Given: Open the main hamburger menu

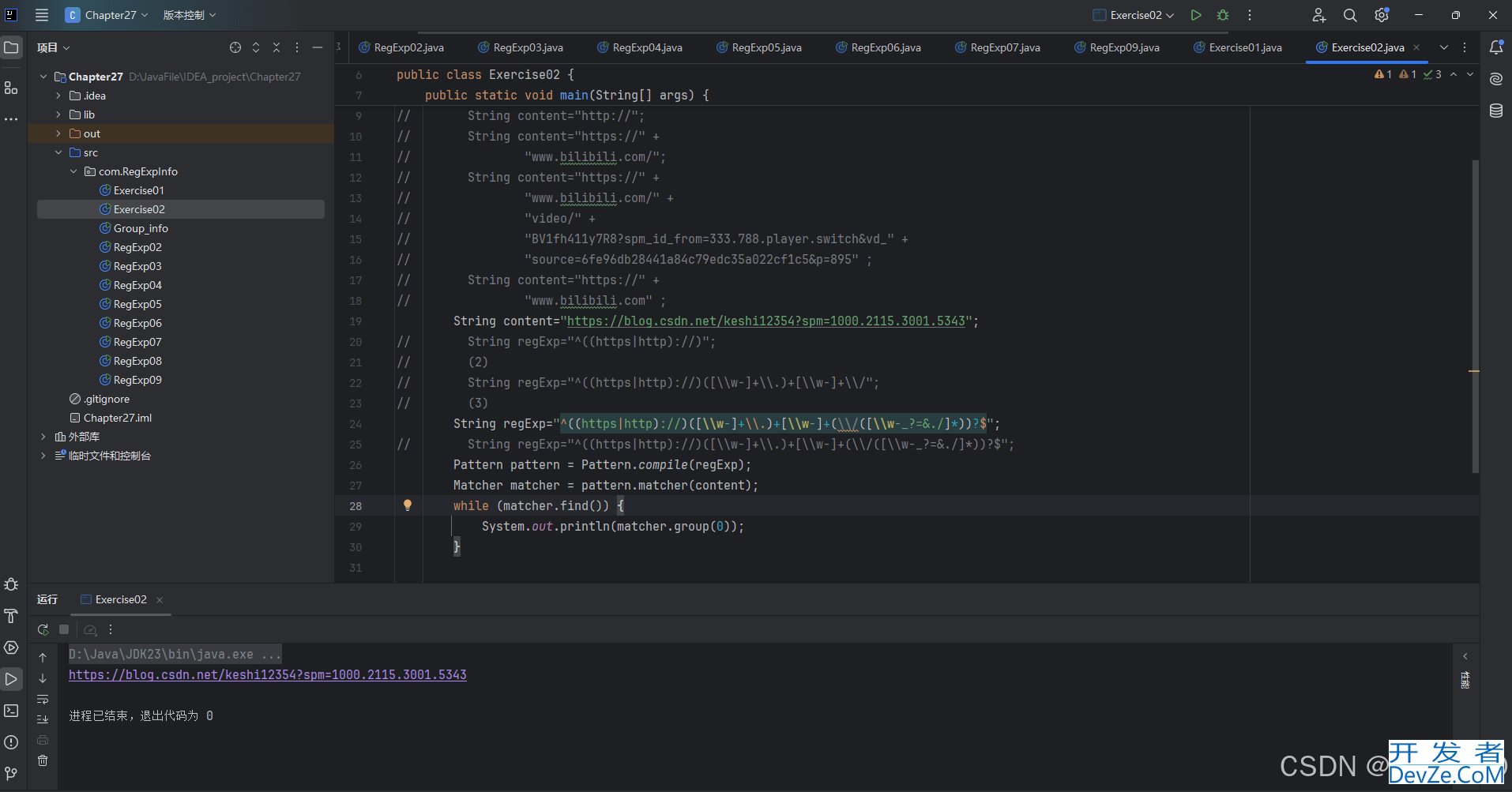Looking at the screenshot, I should click(42, 15).
